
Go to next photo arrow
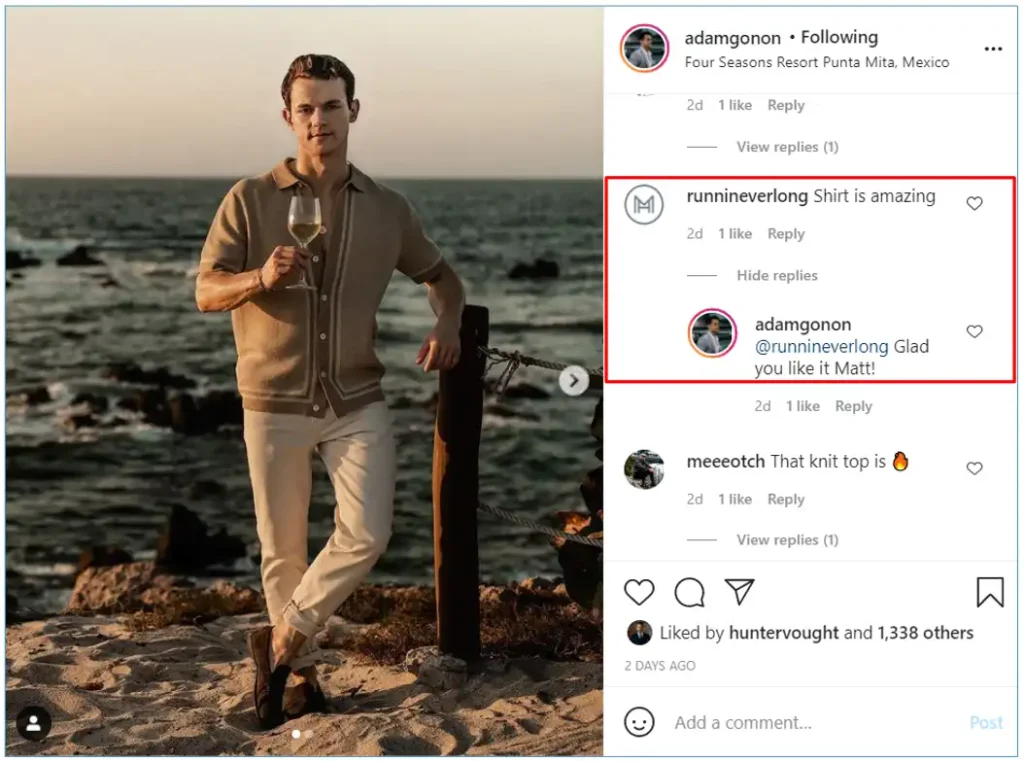(x=573, y=380)
